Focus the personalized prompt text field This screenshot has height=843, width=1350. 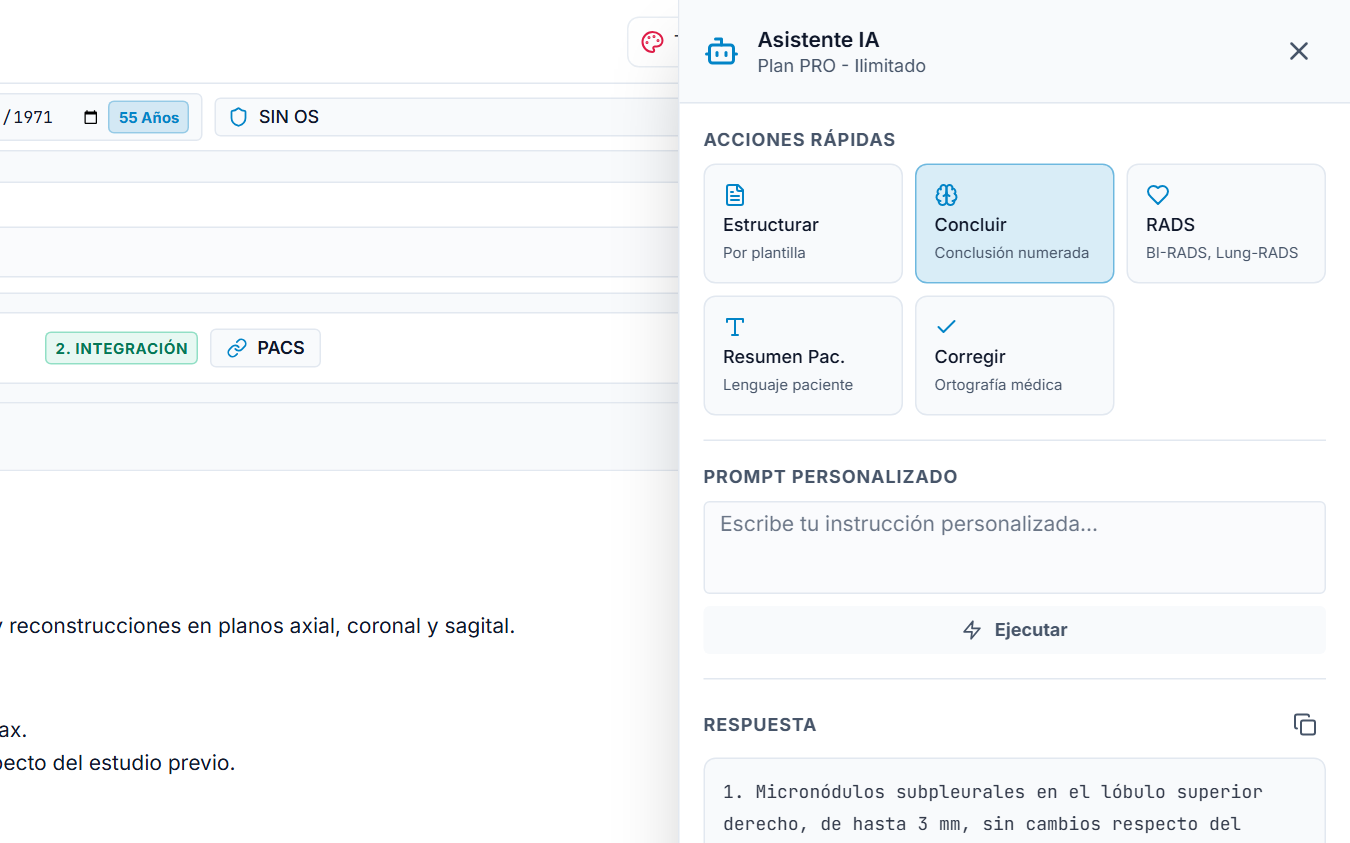point(1014,548)
